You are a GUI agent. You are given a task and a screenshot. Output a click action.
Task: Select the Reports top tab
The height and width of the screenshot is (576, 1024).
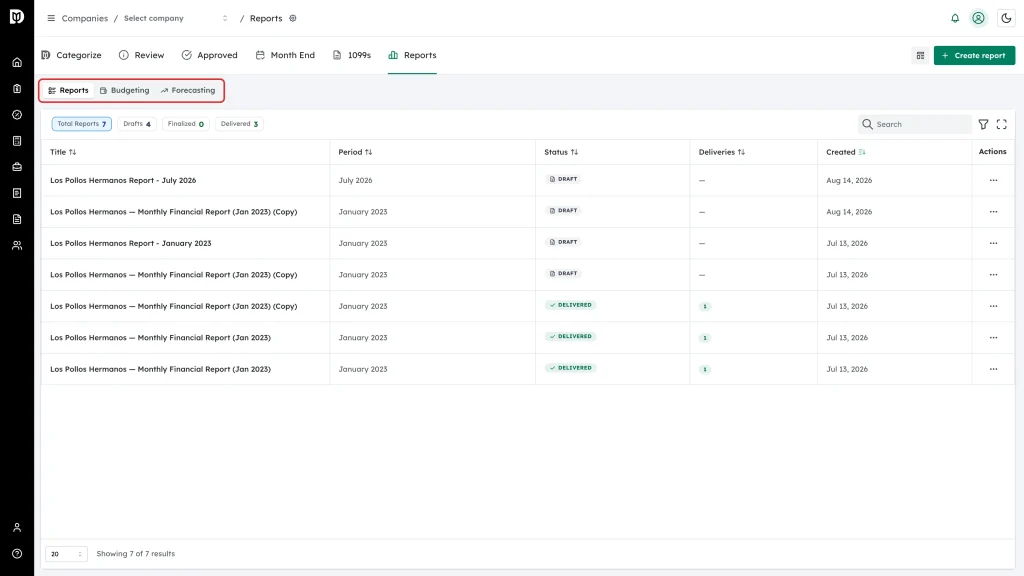tap(412, 56)
